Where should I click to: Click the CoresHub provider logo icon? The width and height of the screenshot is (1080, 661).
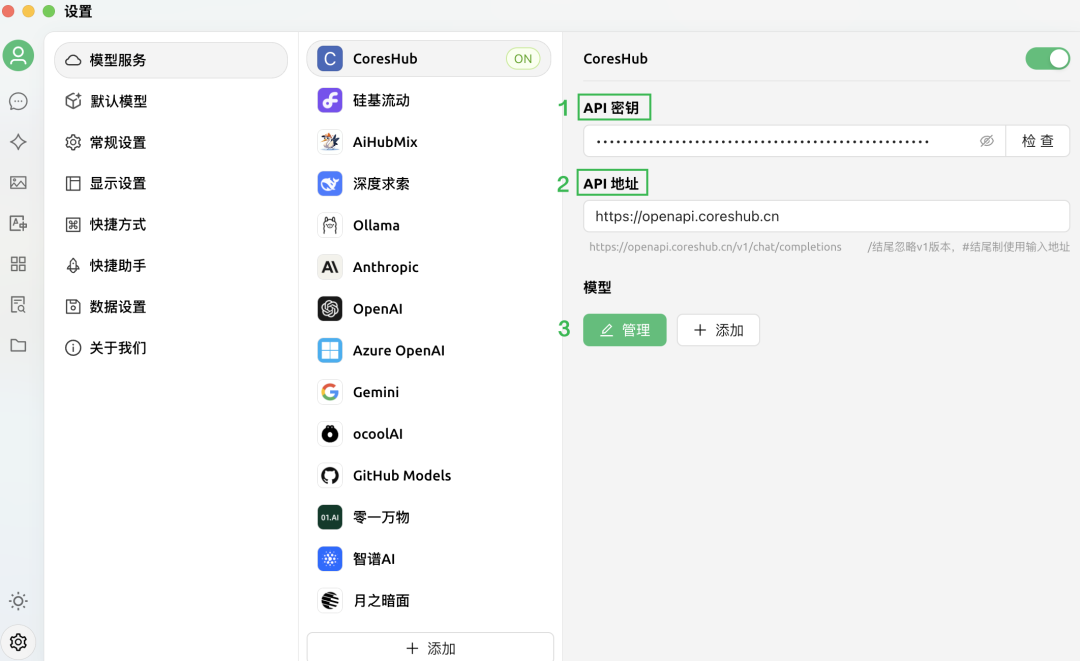coord(330,59)
